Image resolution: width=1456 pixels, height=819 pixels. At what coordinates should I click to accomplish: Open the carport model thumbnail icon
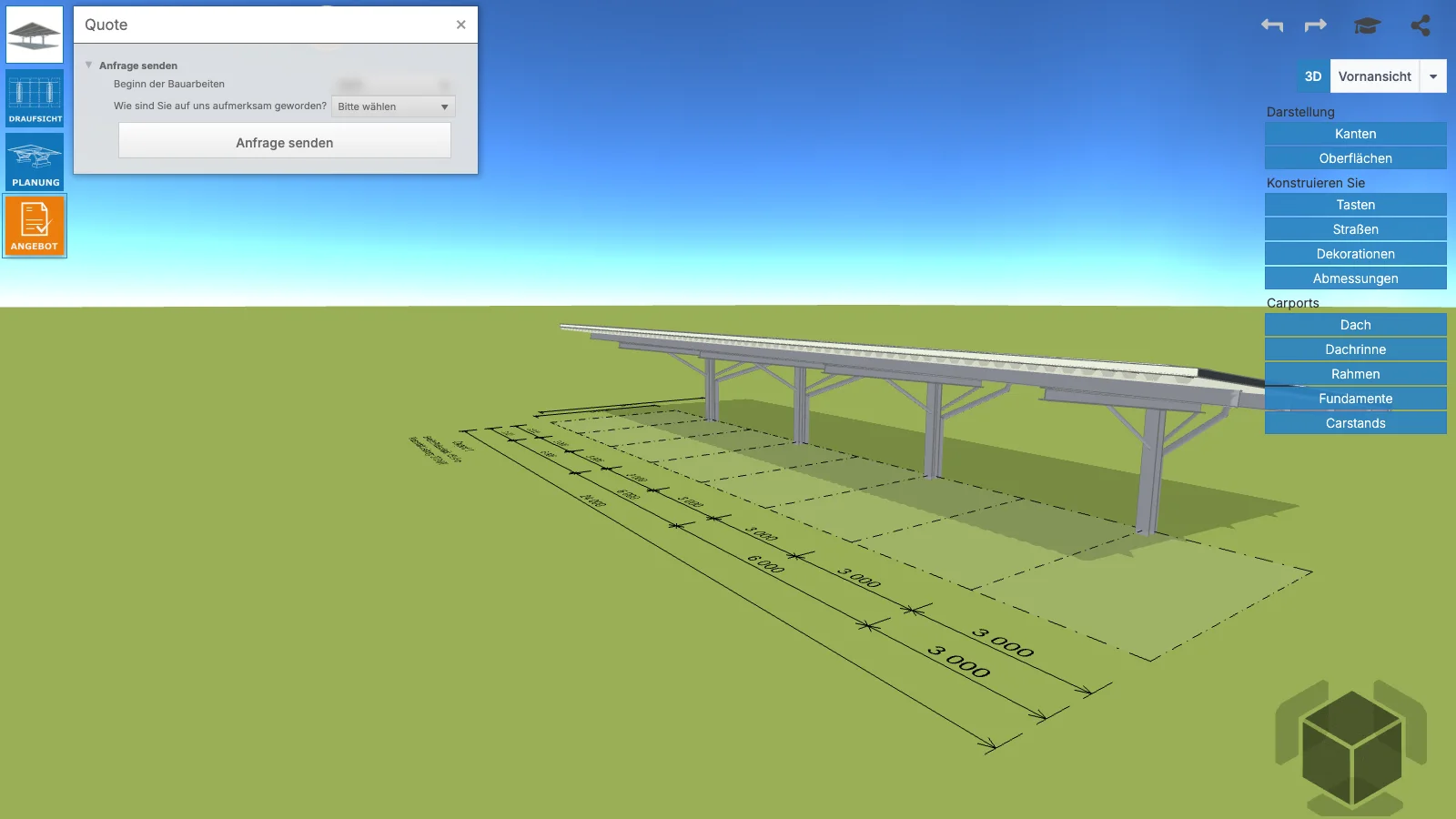point(35,35)
